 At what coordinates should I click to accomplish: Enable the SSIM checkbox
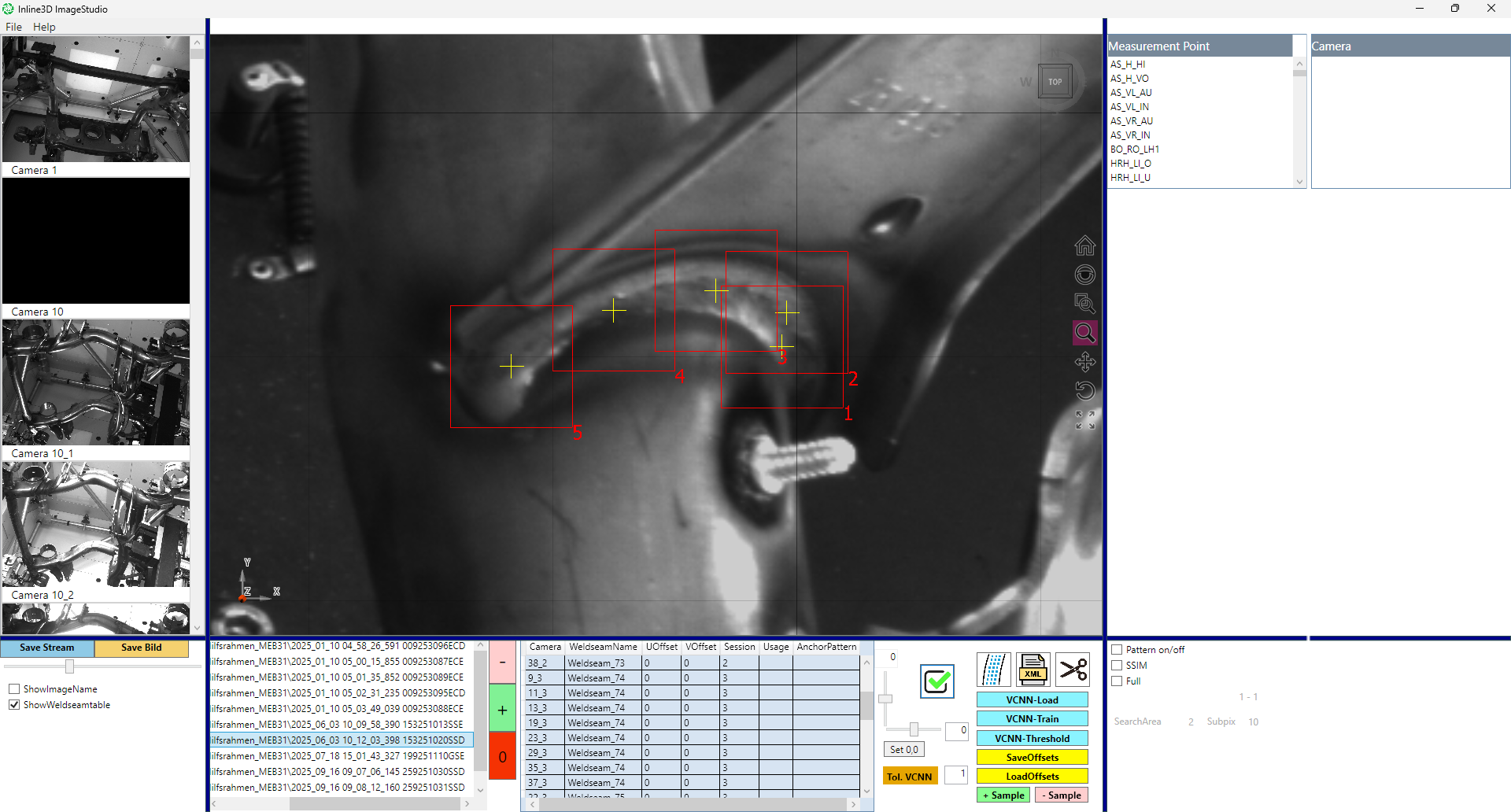[x=1117, y=666]
